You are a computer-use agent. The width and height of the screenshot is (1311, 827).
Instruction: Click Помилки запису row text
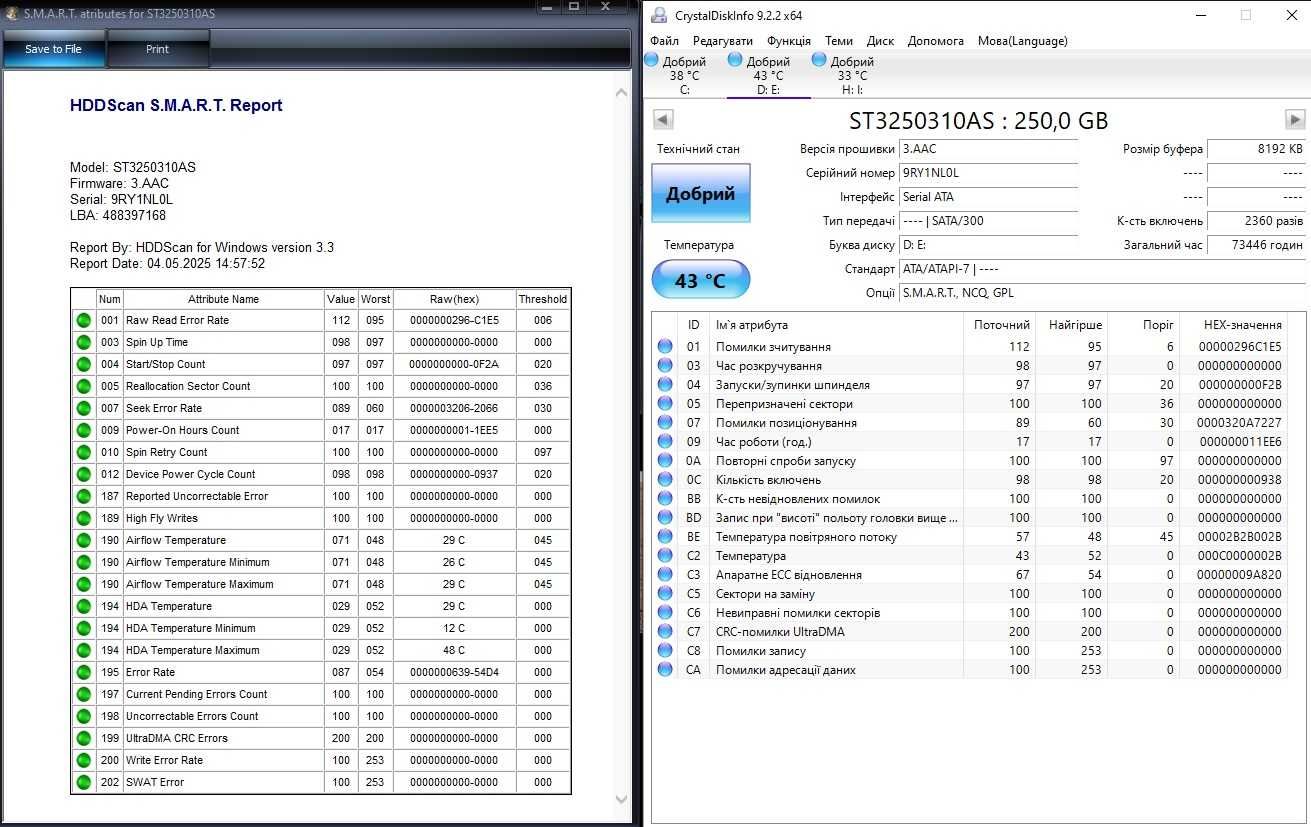(x=759, y=650)
